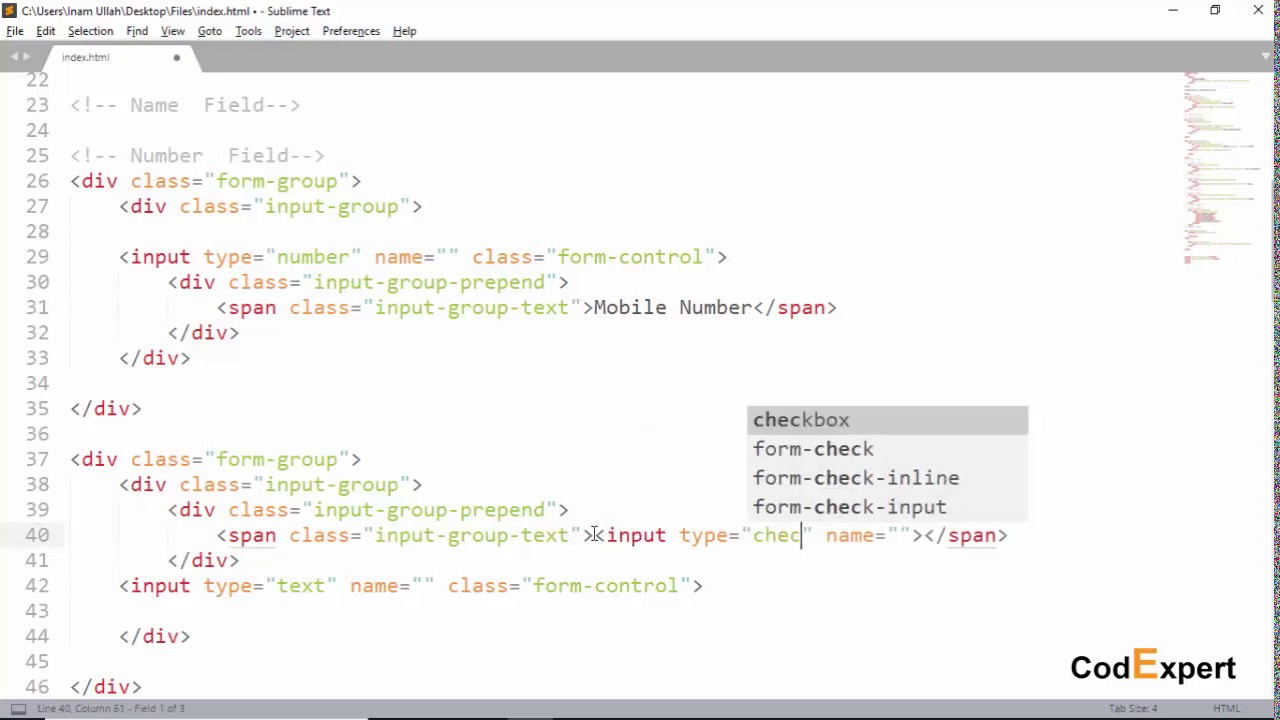Open the Preferences menu
The height and width of the screenshot is (720, 1280).
(x=351, y=31)
